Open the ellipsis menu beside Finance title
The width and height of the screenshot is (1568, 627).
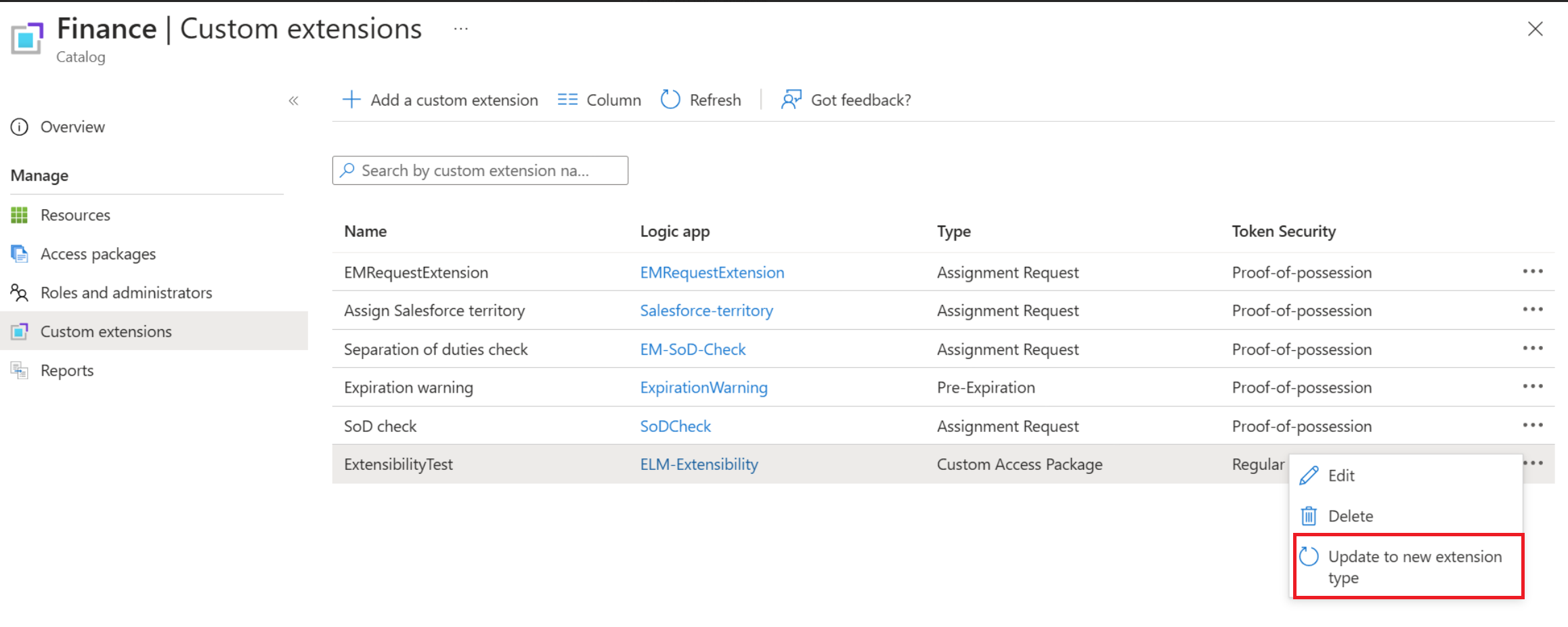(x=461, y=29)
